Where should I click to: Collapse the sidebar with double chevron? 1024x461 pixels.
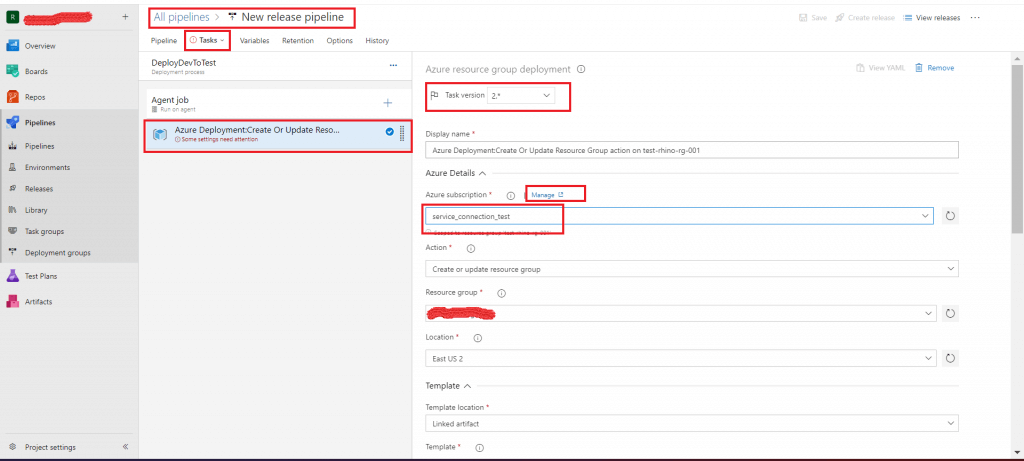pyautogui.click(x=126, y=447)
